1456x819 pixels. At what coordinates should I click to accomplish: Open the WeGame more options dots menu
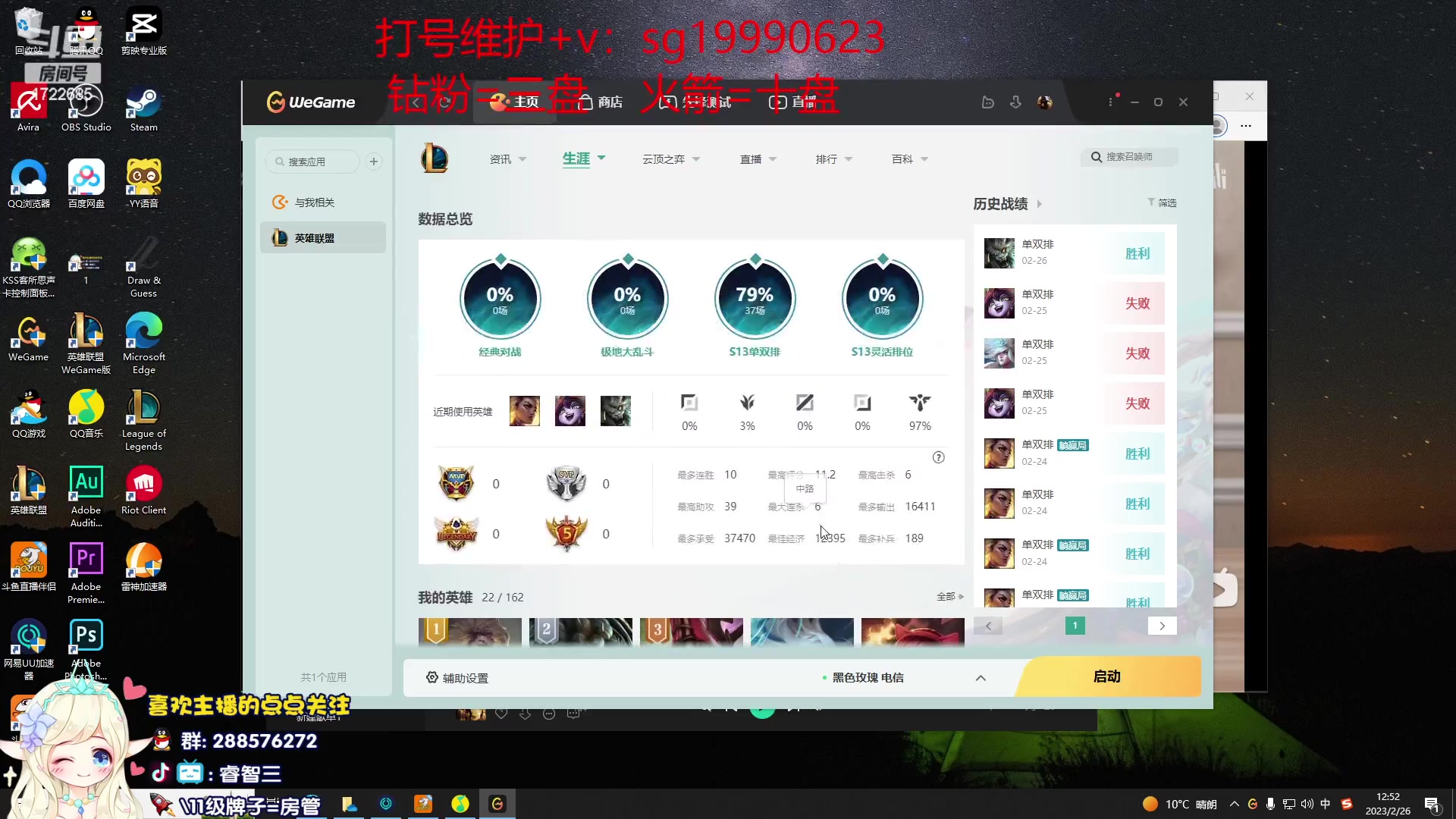click(x=1111, y=102)
